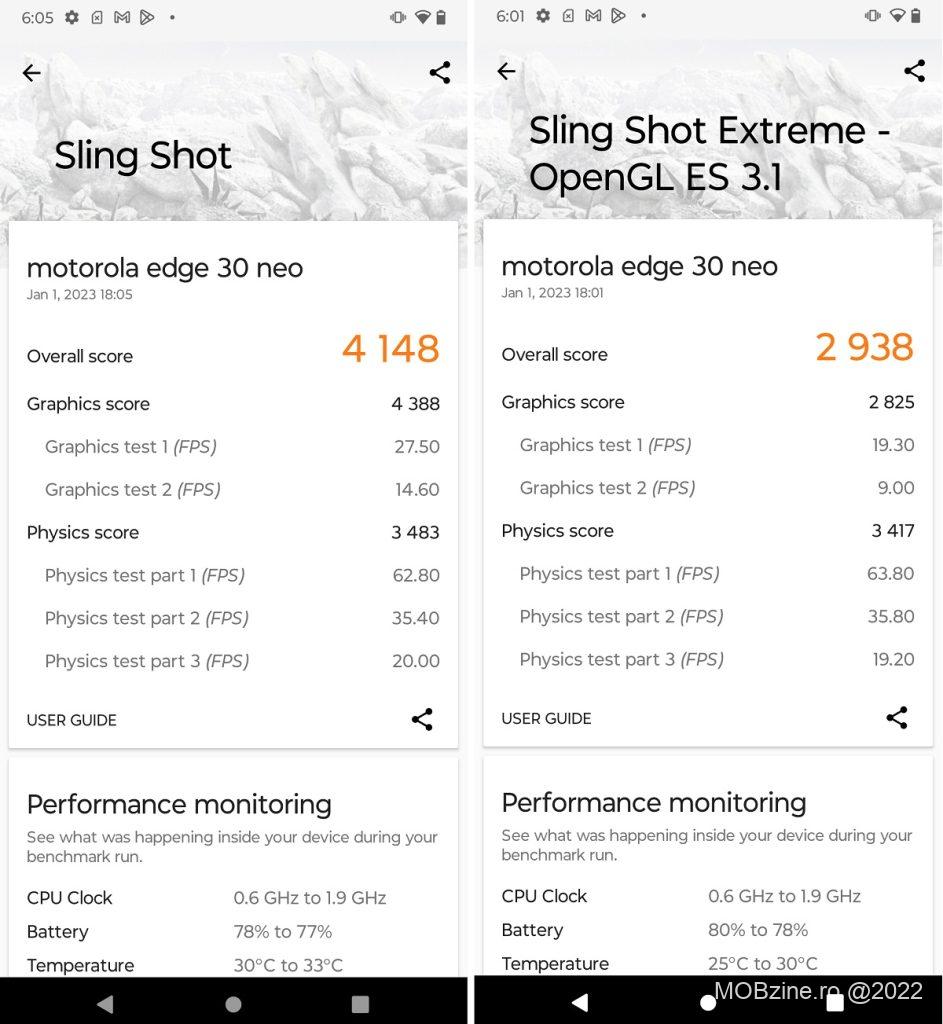Tap the 2 938 overall score
This screenshot has height=1024, width=943.
tap(864, 347)
